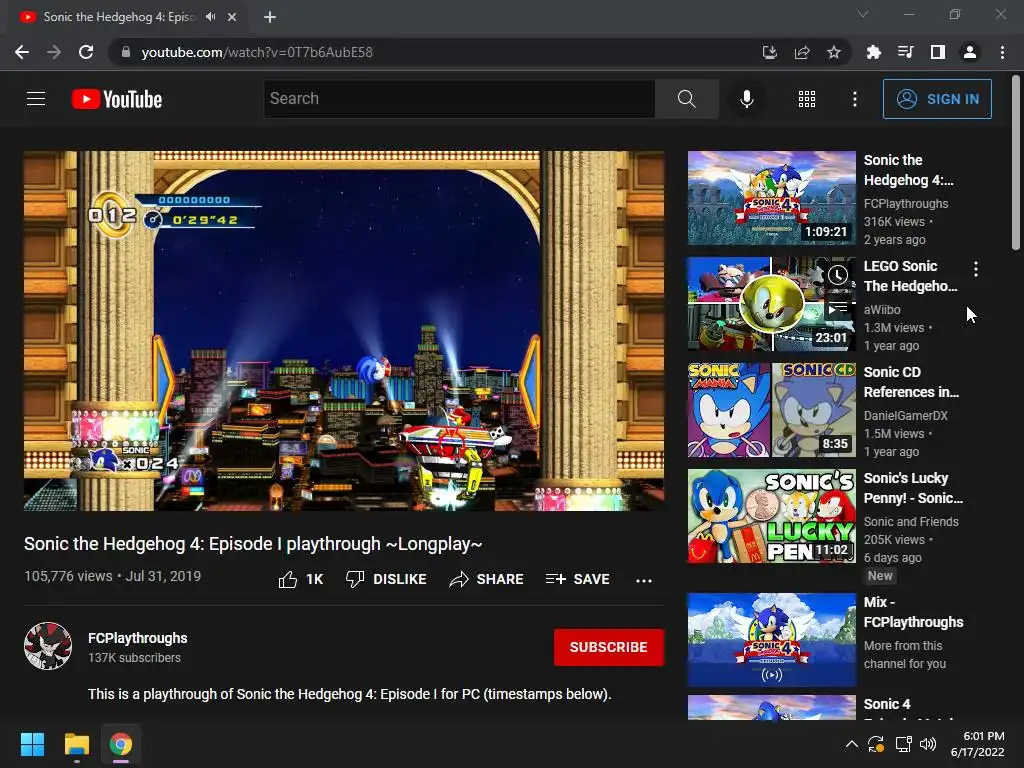Screen dimensions: 1024x768
Task: Reload the YouTube page
Action: coord(86,52)
